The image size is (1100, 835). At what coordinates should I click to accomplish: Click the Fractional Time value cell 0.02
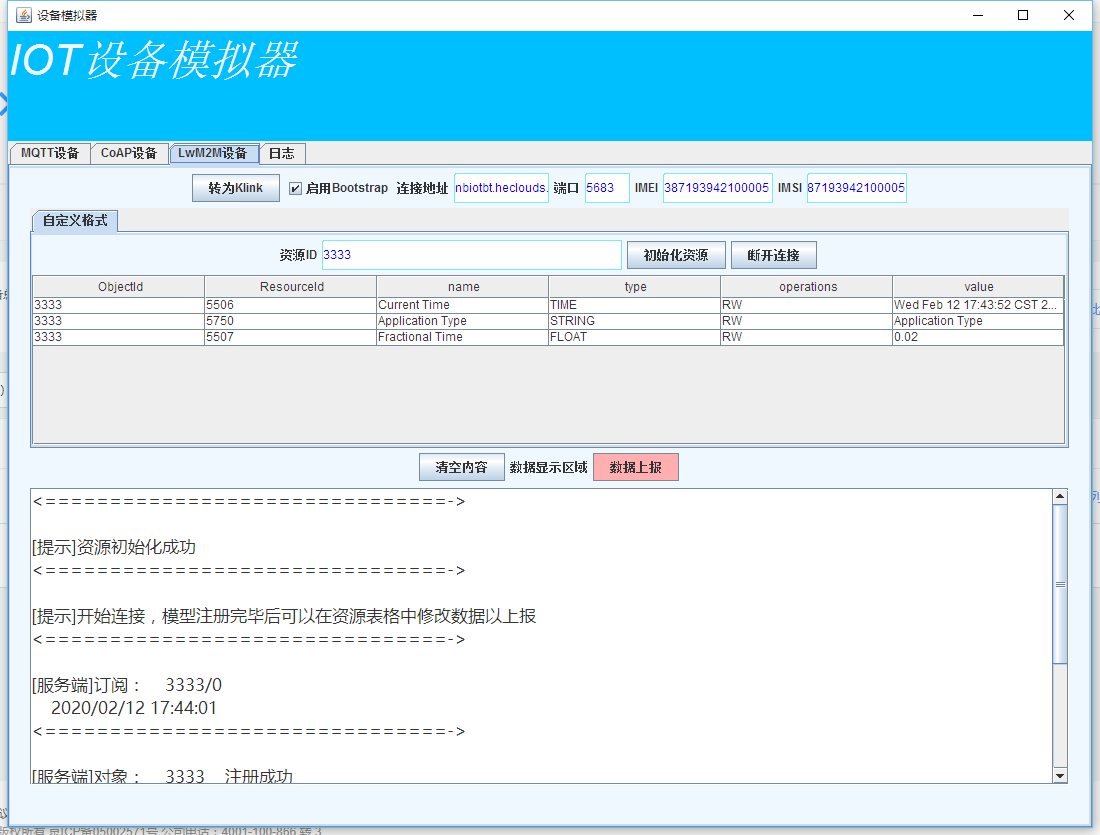click(x=977, y=337)
